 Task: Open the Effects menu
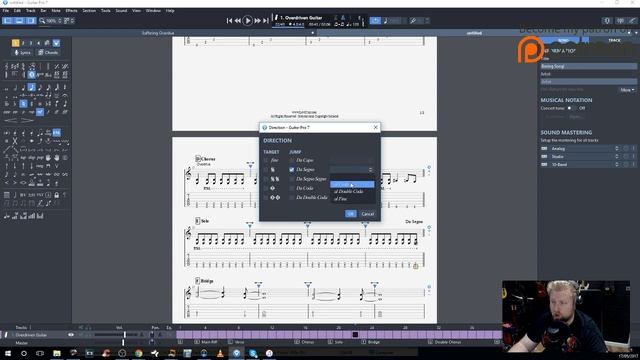pyautogui.click(x=71, y=11)
